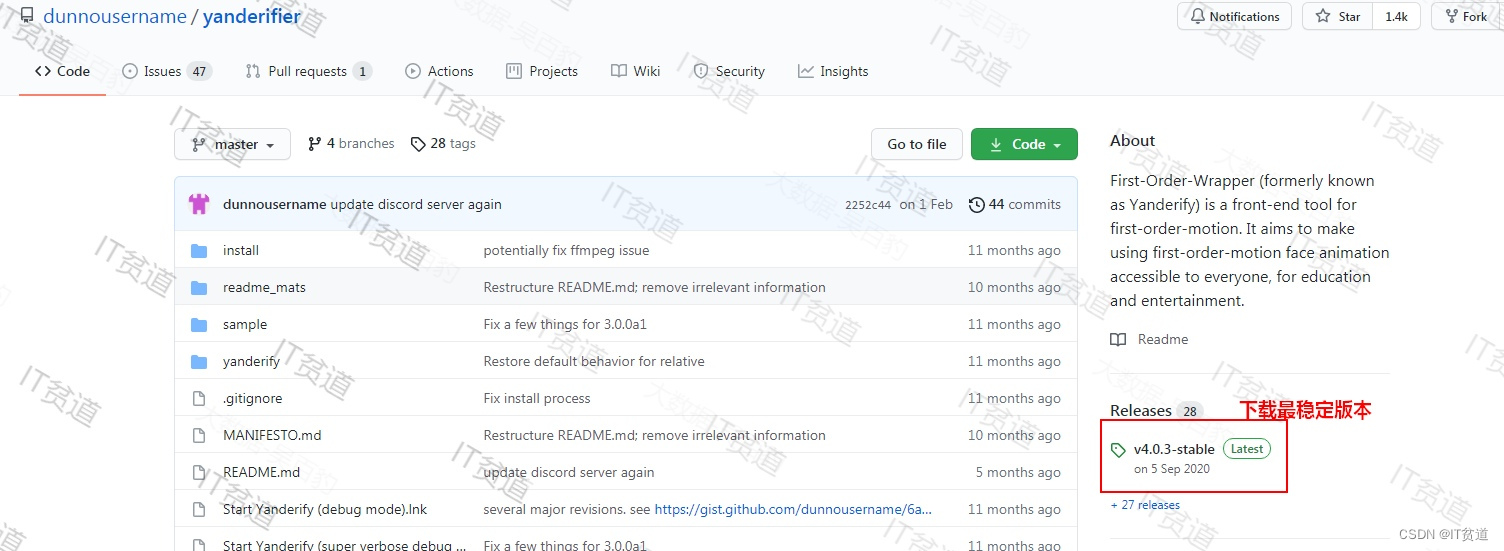The width and height of the screenshot is (1504, 551).
Task: Click the install folder icon
Action: [x=199, y=250]
